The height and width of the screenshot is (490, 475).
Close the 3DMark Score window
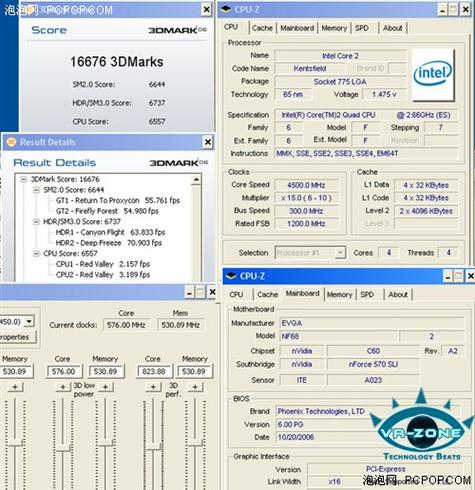pyautogui.click(x=207, y=10)
